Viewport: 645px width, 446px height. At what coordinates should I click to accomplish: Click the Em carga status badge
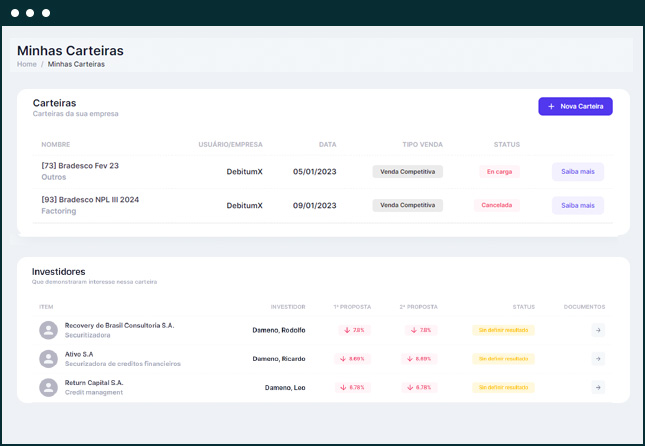coord(499,172)
